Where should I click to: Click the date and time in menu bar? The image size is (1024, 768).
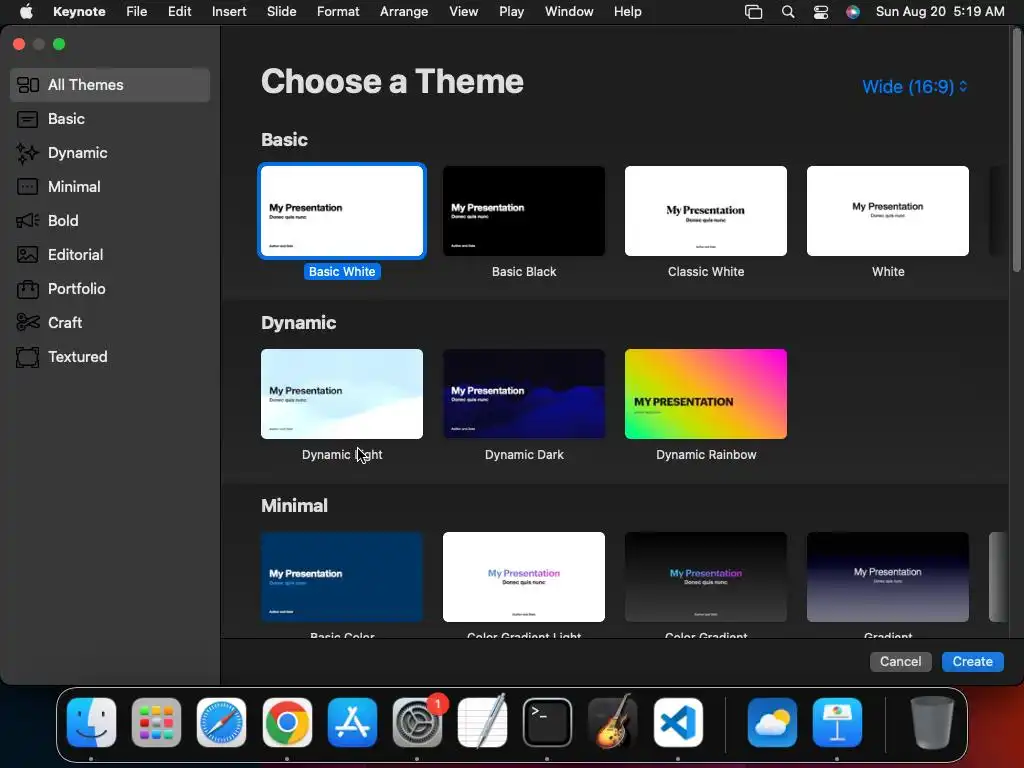coord(940,12)
